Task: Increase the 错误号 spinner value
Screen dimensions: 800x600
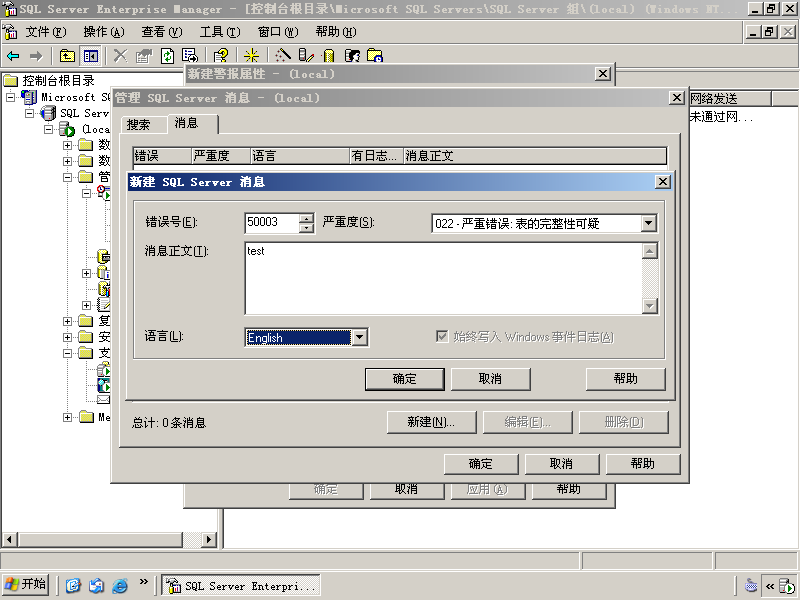Action: tap(306, 218)
